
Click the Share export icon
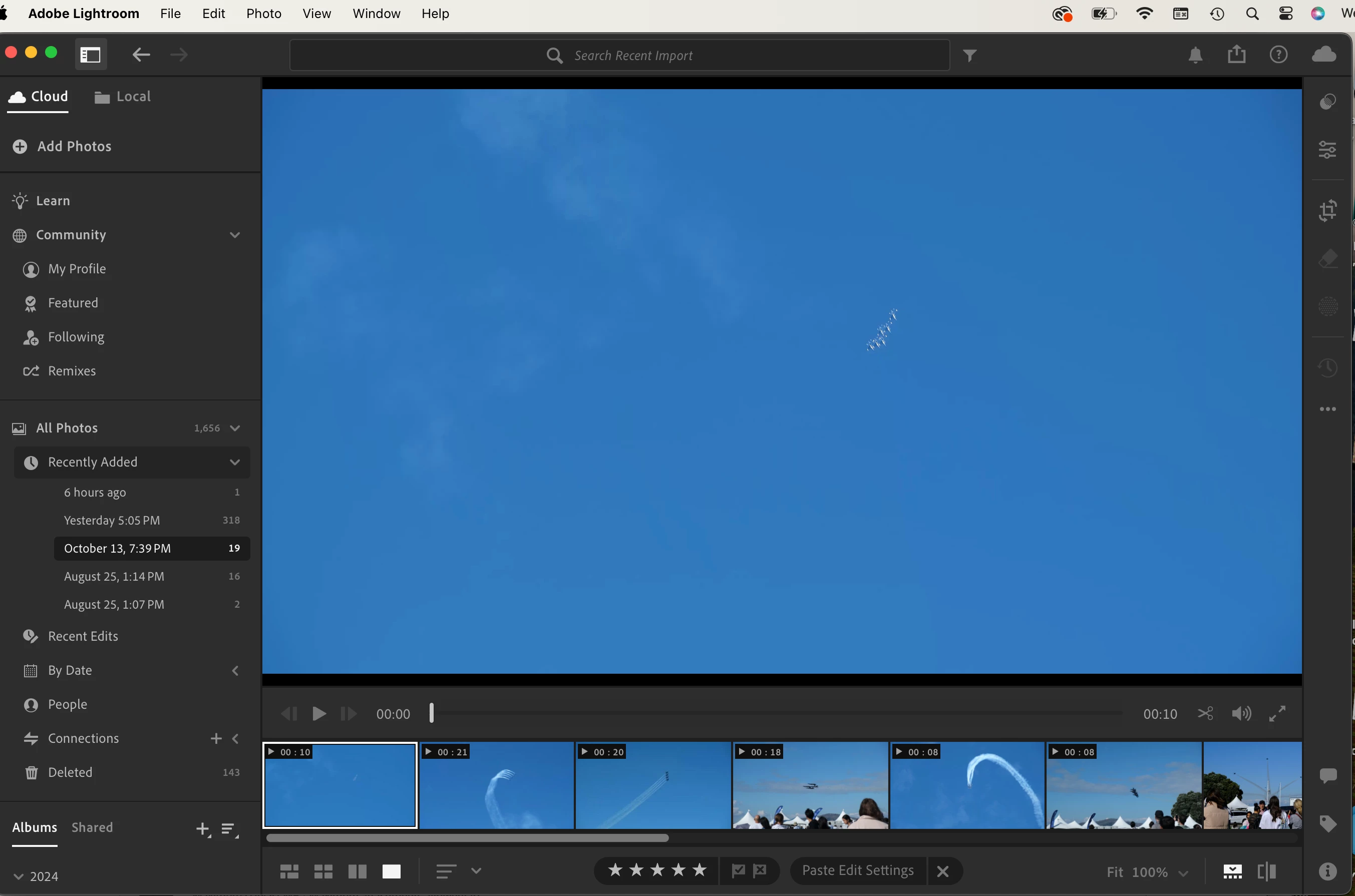click(1236, 54)
